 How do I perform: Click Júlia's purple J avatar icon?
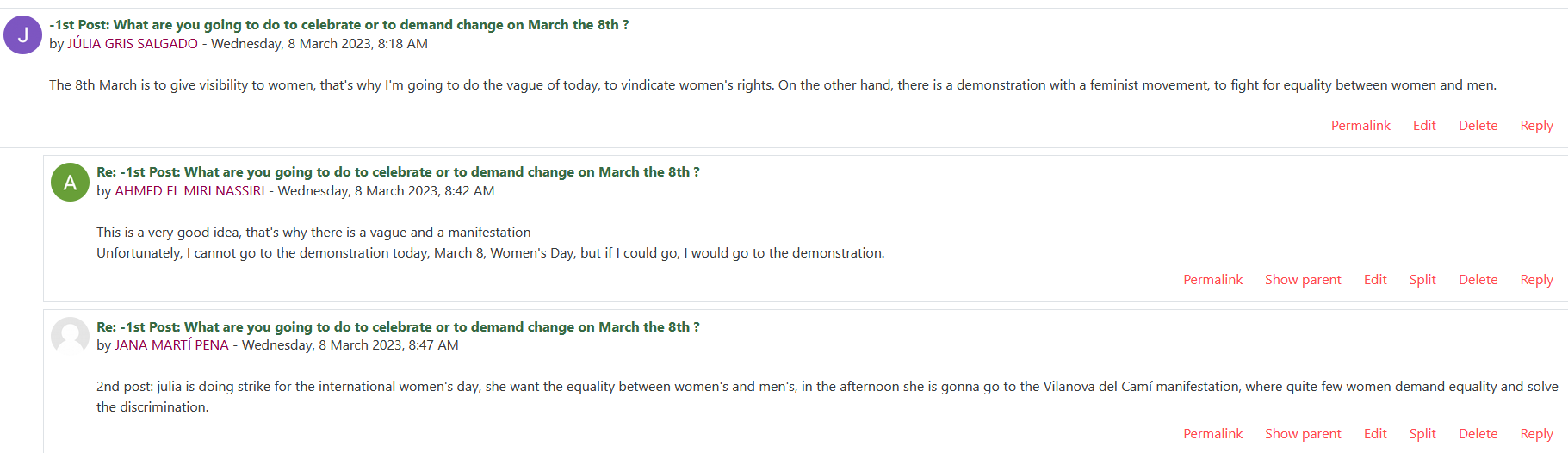[23, 35]
